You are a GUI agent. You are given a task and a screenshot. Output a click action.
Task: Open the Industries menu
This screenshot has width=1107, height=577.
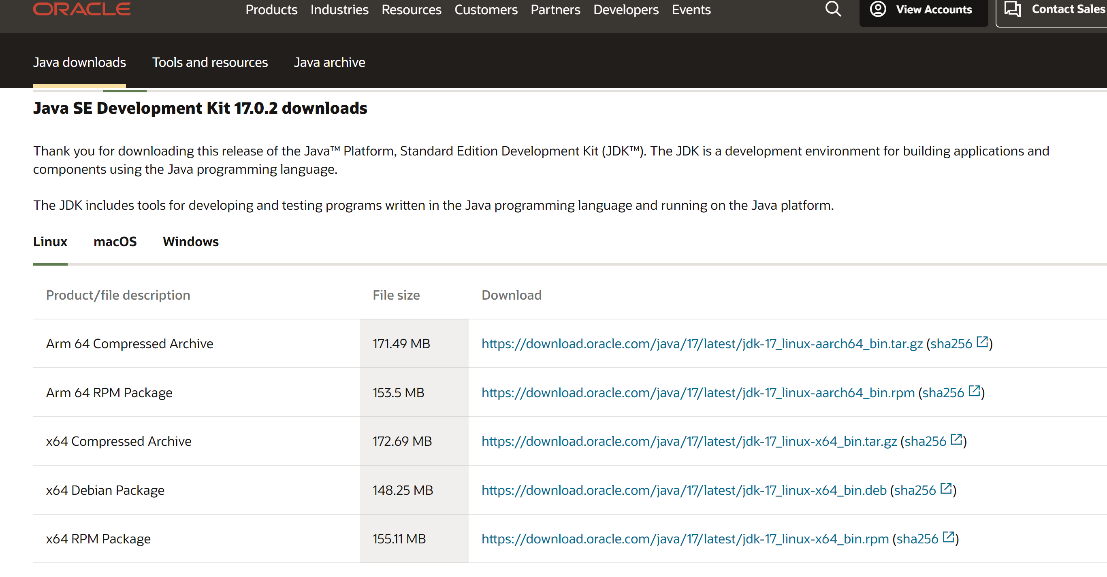pos(340,10)
